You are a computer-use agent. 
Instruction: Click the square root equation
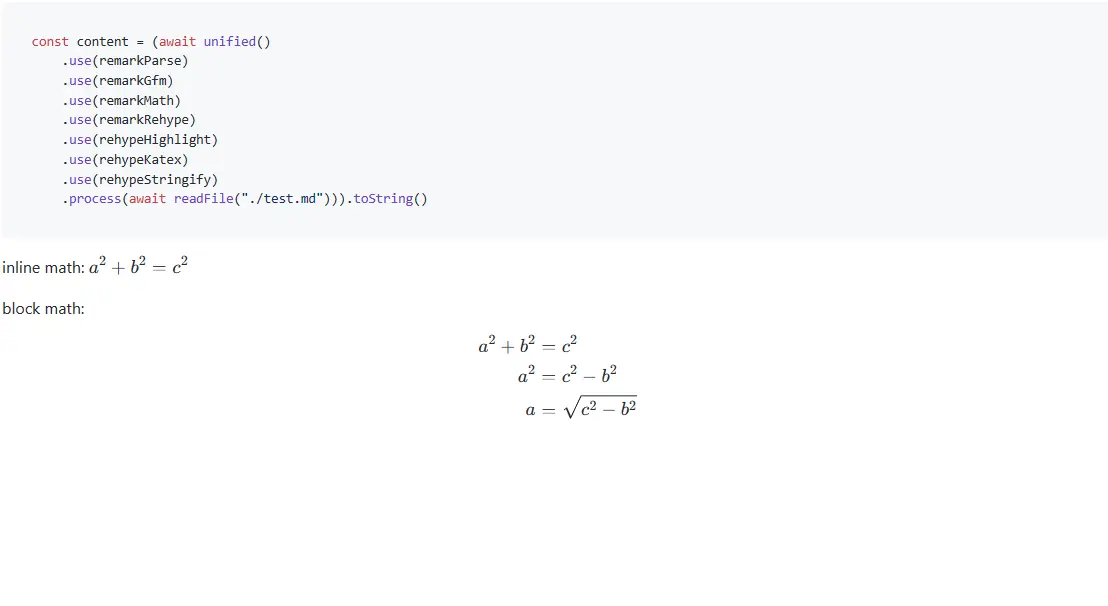[581, 408]
